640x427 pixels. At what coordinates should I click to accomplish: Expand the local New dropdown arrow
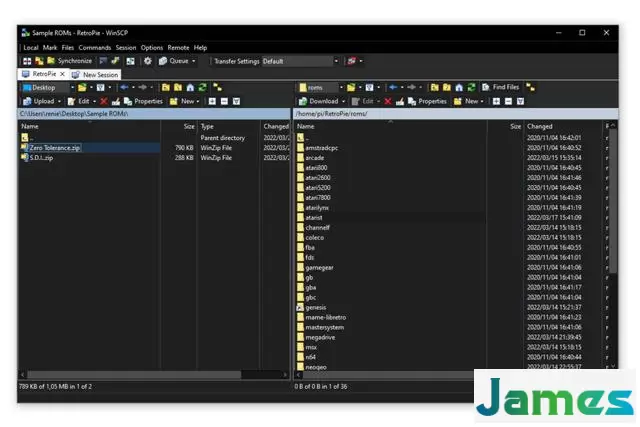(x=198, y=101)
